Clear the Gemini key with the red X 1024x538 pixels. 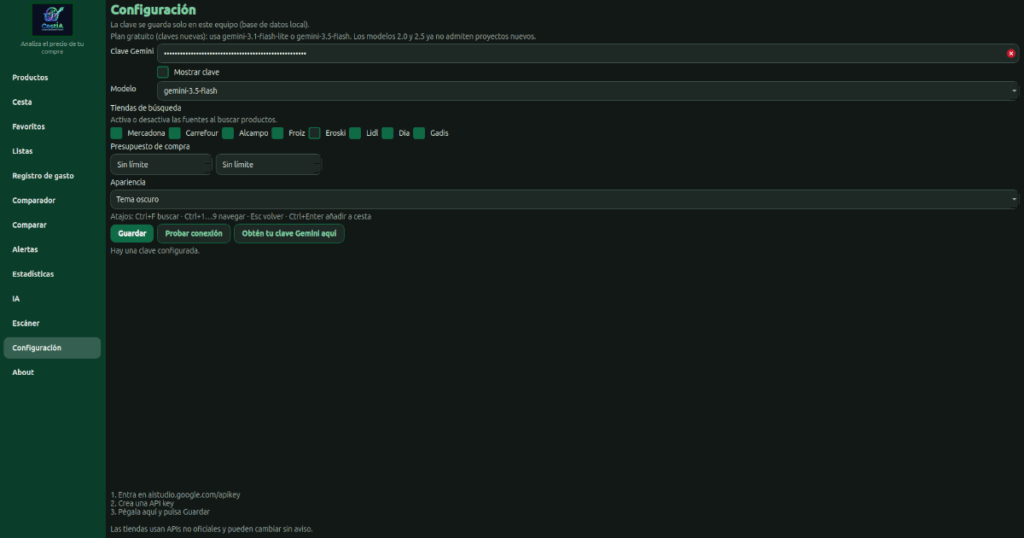point(1011,54)
